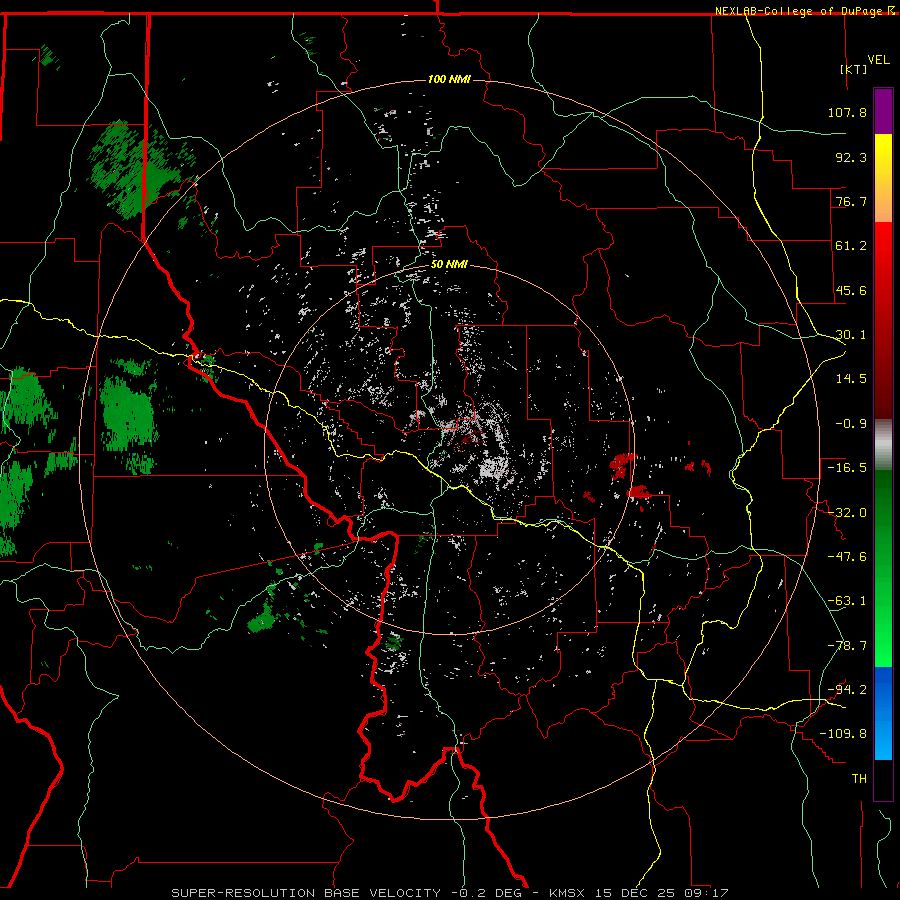Click the [KT] units label

click(854, 69)
